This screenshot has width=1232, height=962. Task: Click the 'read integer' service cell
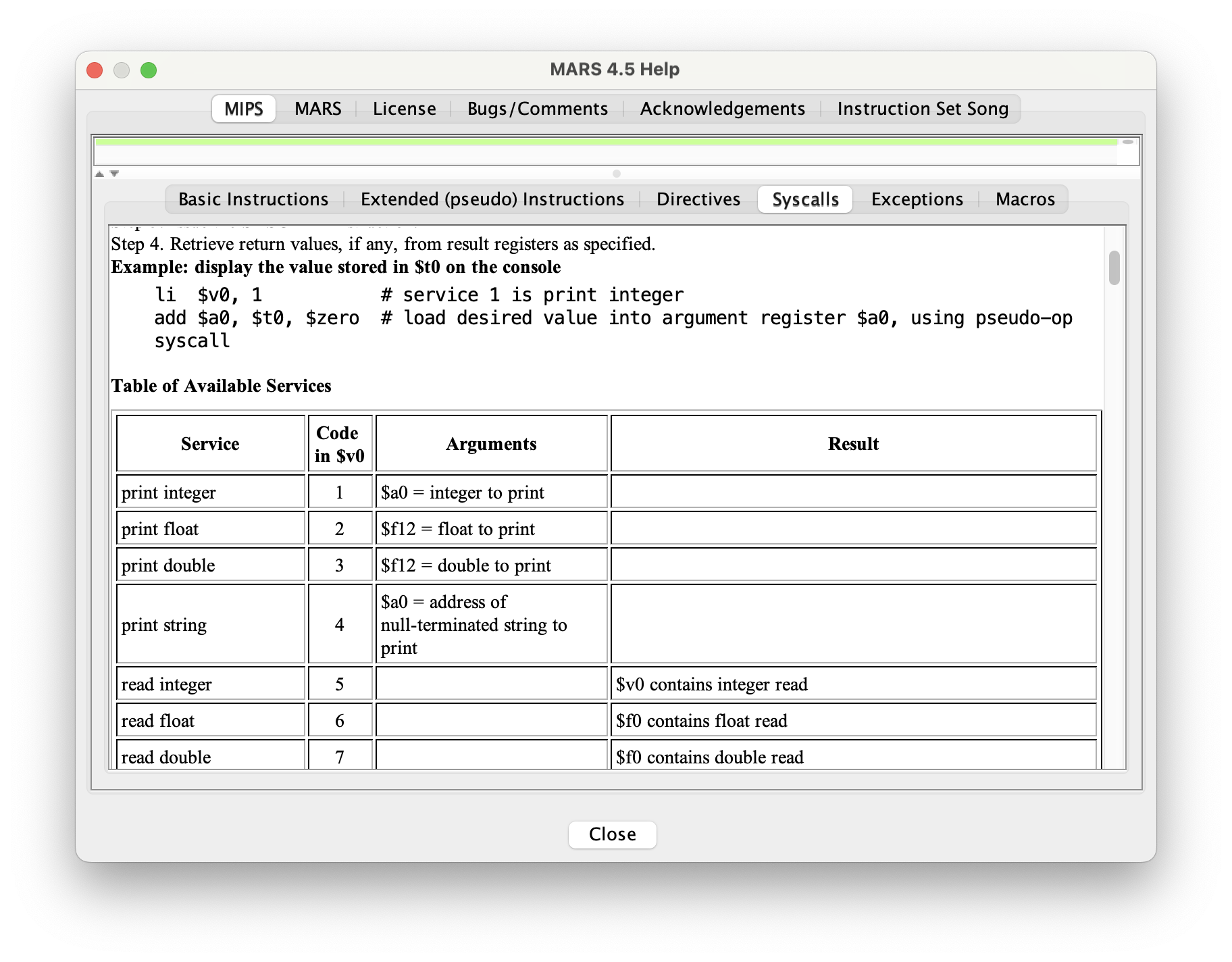click(x=211, y=684)
